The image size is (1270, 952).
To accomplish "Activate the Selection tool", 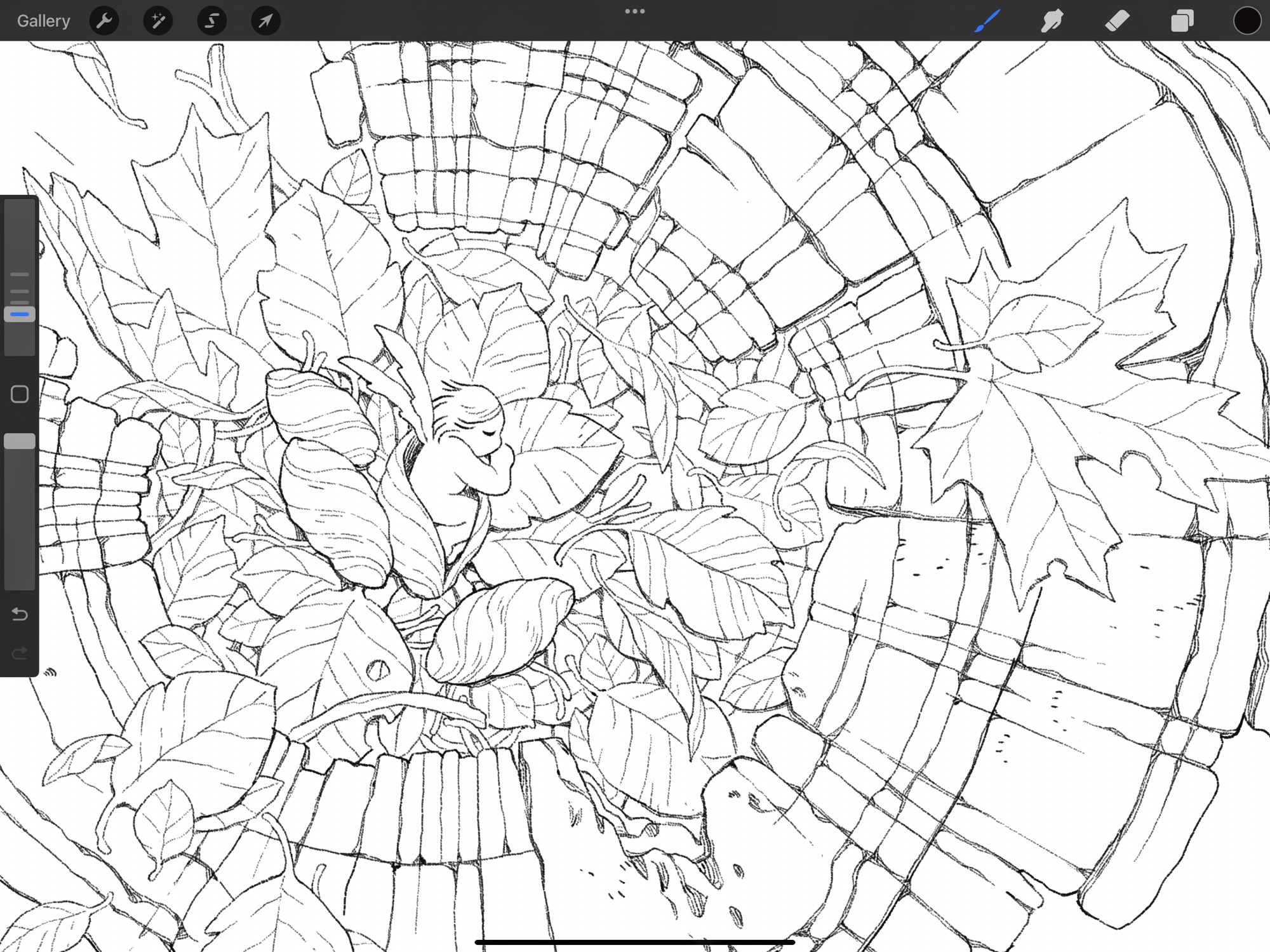I will [211, 21].
